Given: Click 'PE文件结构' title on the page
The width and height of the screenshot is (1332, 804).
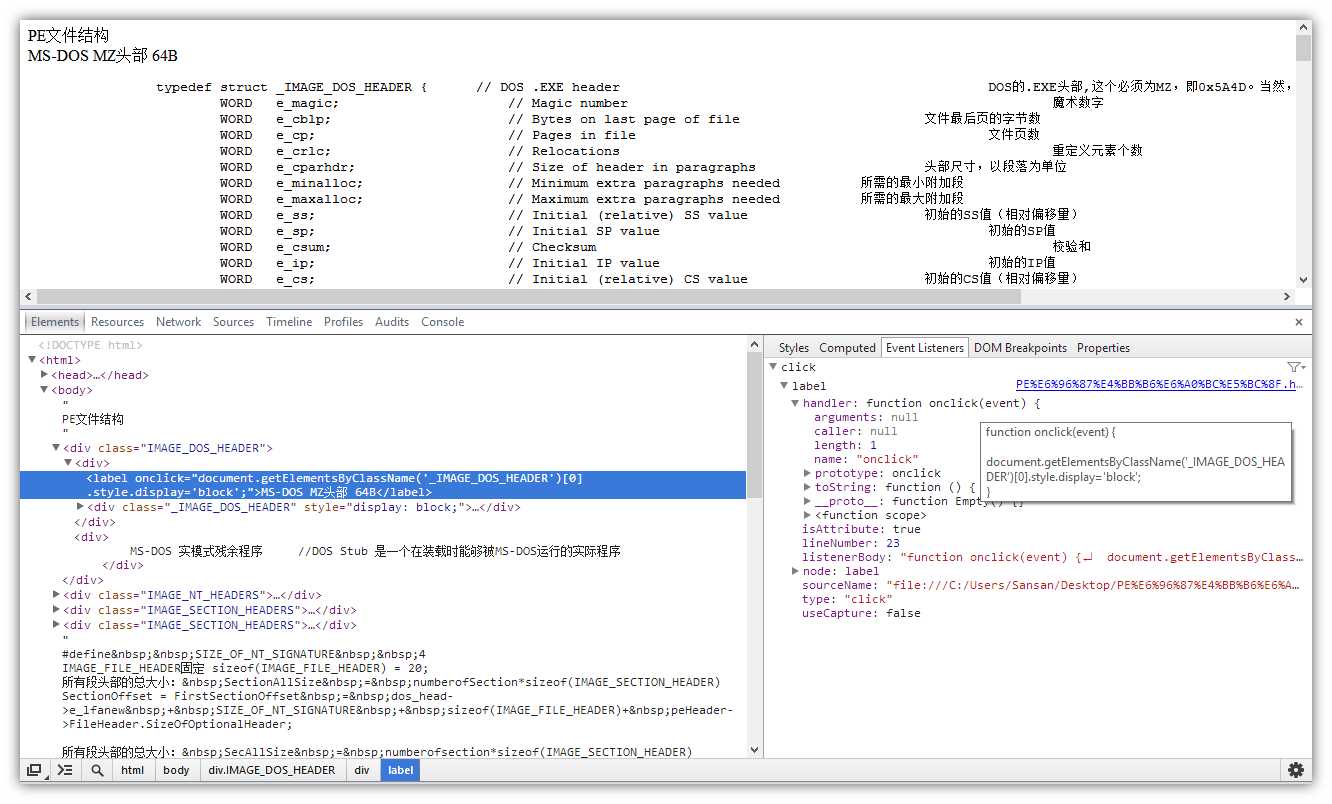Looking at the screenshot, I should coord(68,36).
